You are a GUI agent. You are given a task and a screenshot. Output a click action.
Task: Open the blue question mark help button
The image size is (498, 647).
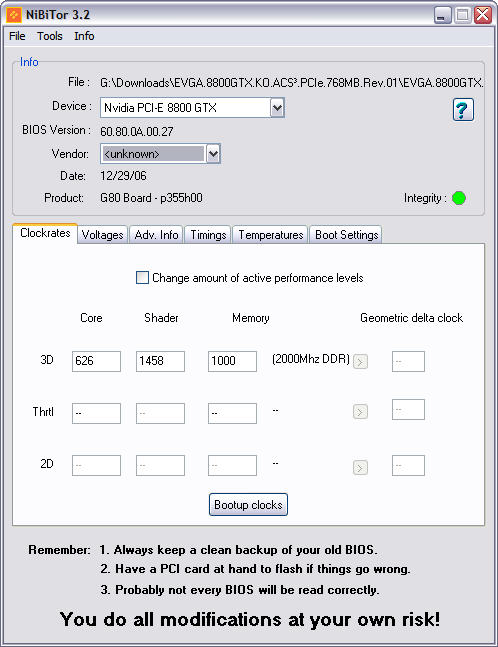click(463, 110)
